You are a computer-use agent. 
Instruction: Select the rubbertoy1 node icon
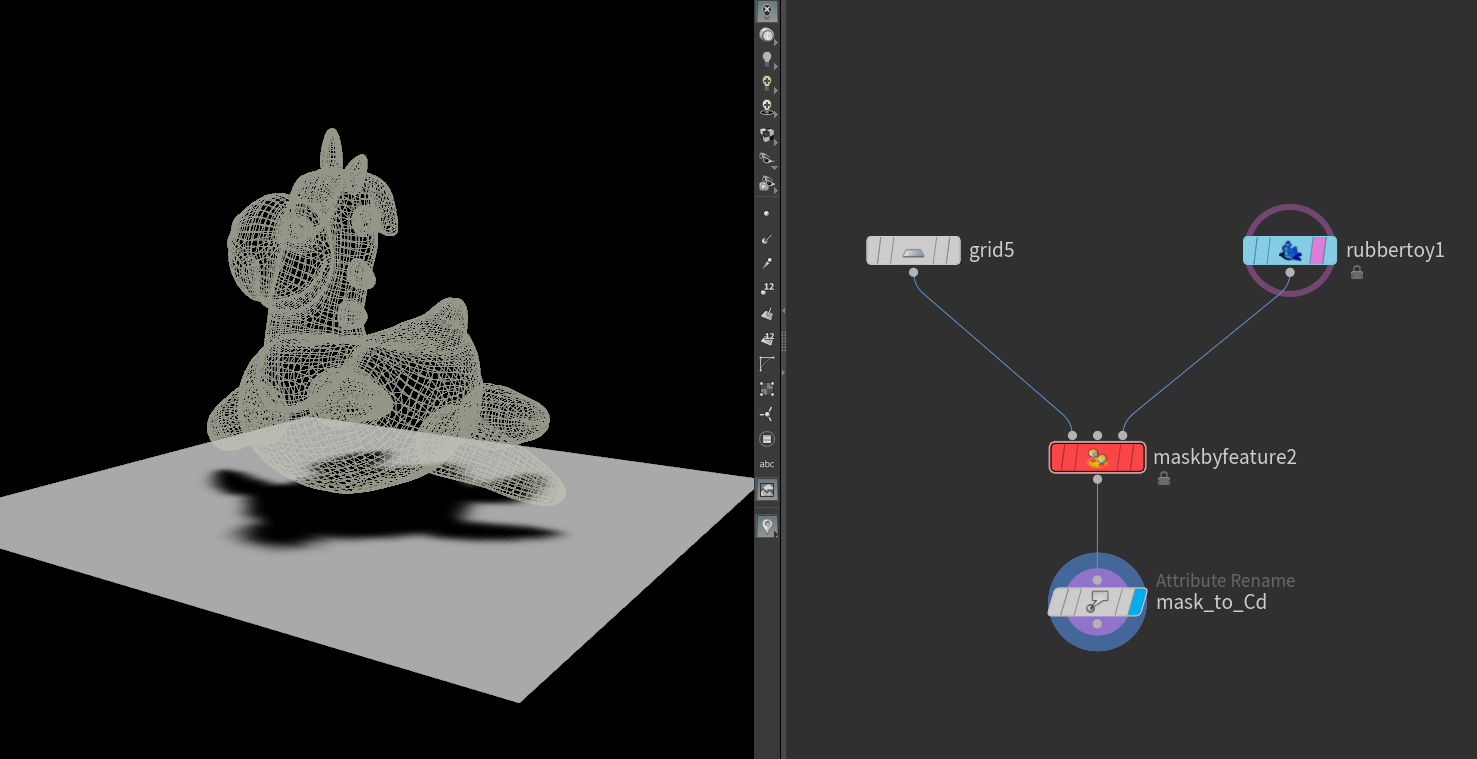(1289, 250)
